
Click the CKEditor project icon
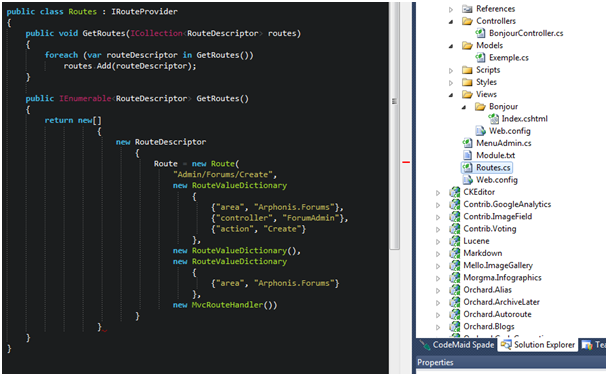pyautogui.click(x=454, y=192)
